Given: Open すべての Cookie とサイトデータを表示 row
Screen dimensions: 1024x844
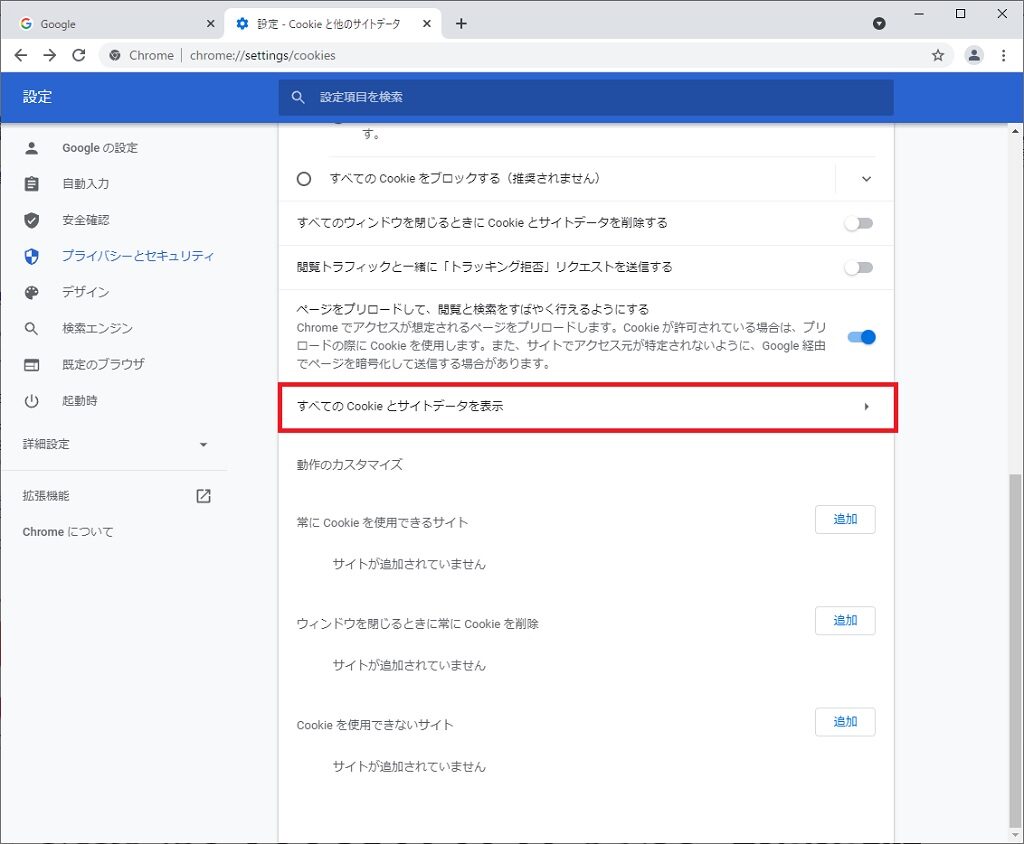Looking at the screenshot, I should (587, 406).
